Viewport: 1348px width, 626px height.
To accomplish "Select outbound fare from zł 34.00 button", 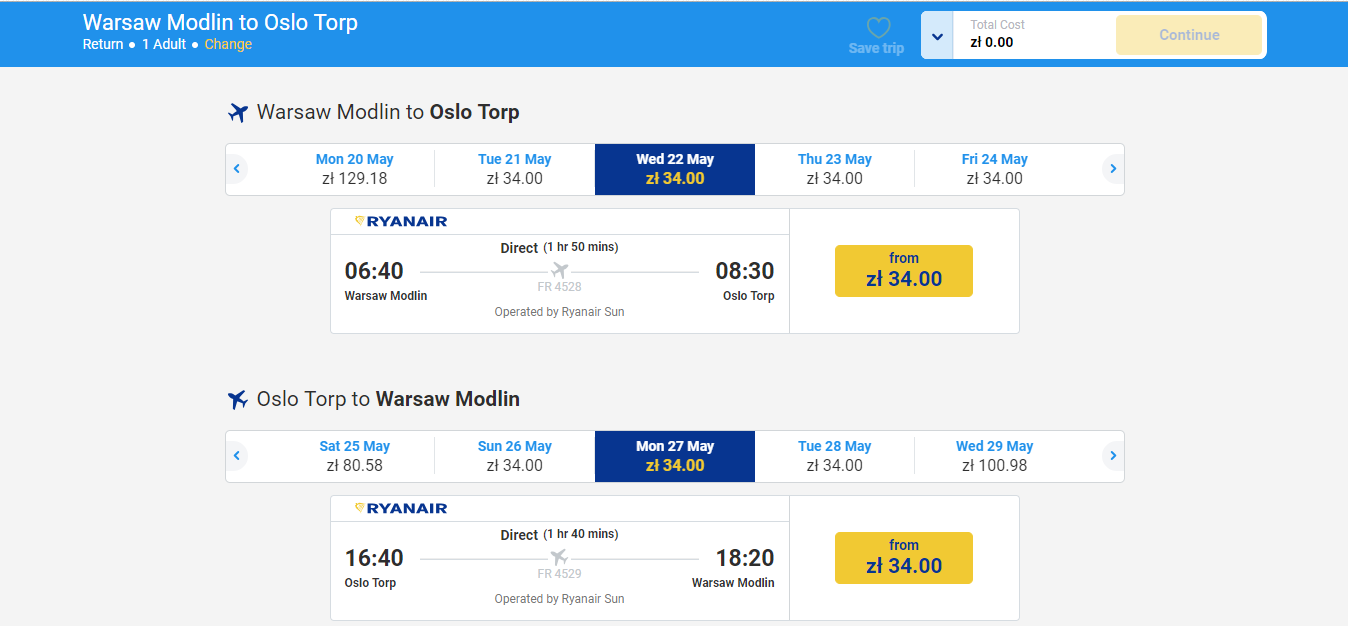I will (904, 271).
